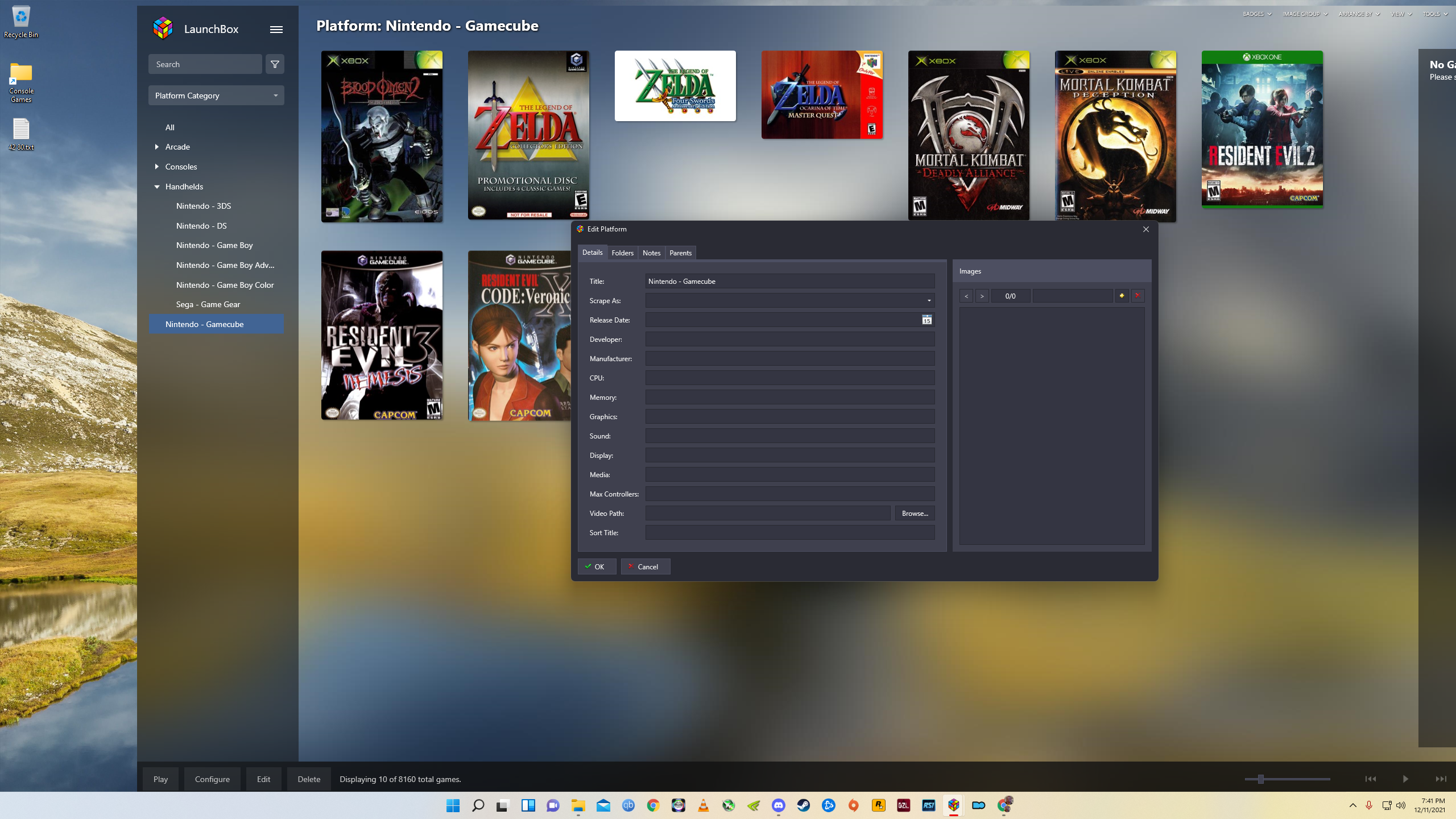Screen dimensions: 1456x819
Task: Click the Sort Title input field
Action: pyautogui.click(x=790, y=533)
